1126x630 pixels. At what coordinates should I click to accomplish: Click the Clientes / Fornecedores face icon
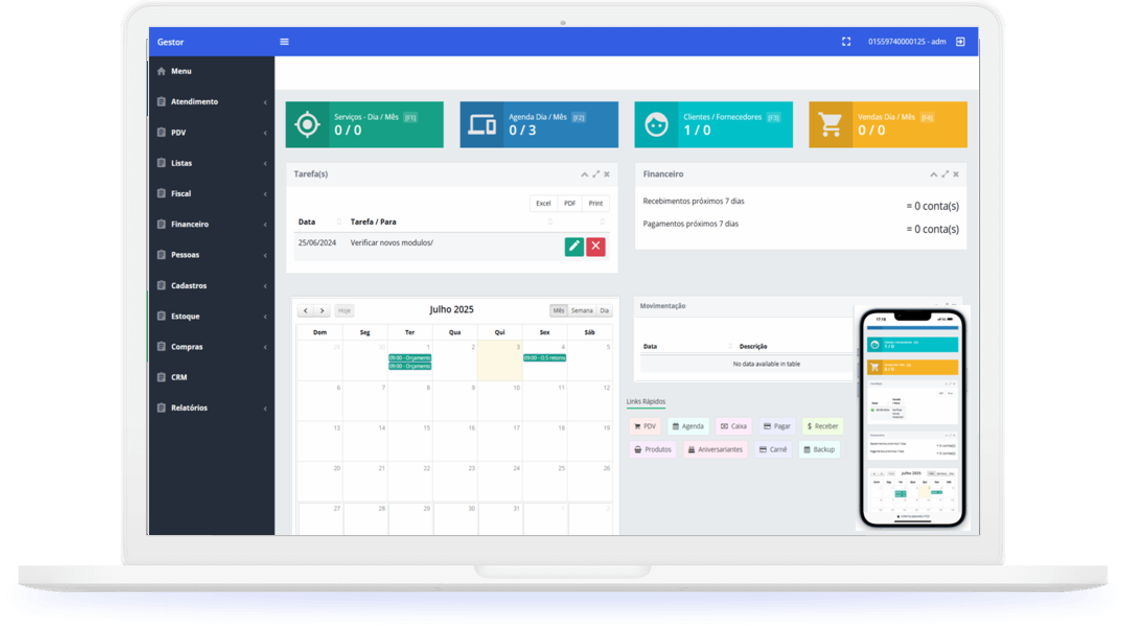[656, 125]
